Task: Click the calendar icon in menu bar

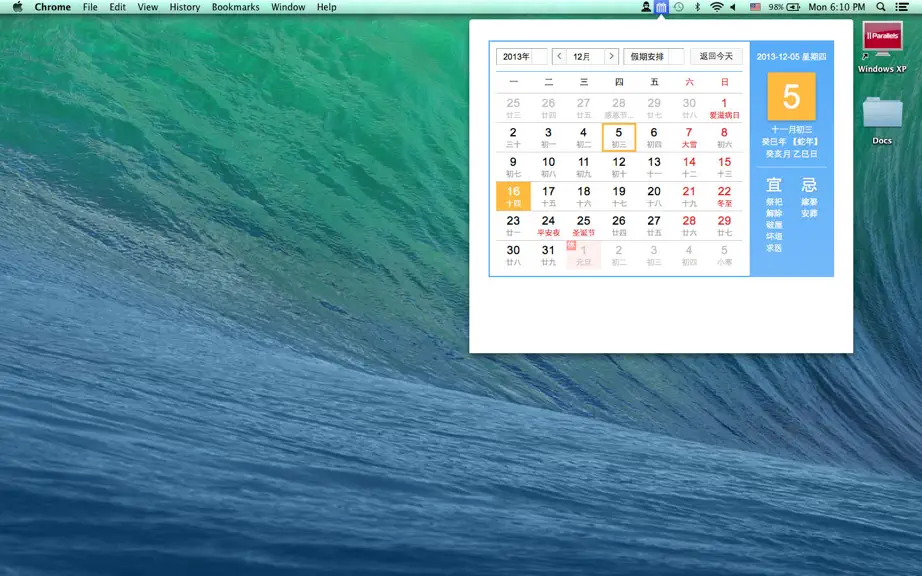Action: pos(662,7)
